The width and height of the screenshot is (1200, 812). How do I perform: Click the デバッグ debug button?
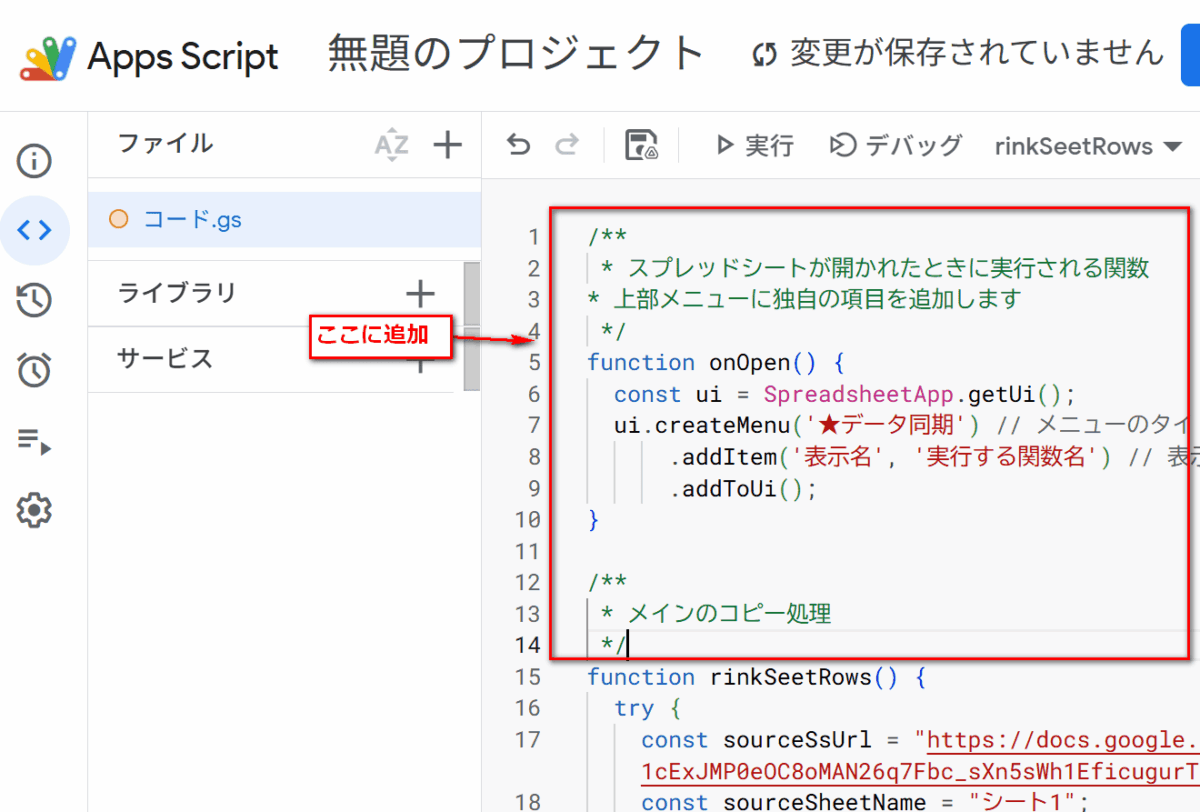pyautogui.click(x=896, y=146)
